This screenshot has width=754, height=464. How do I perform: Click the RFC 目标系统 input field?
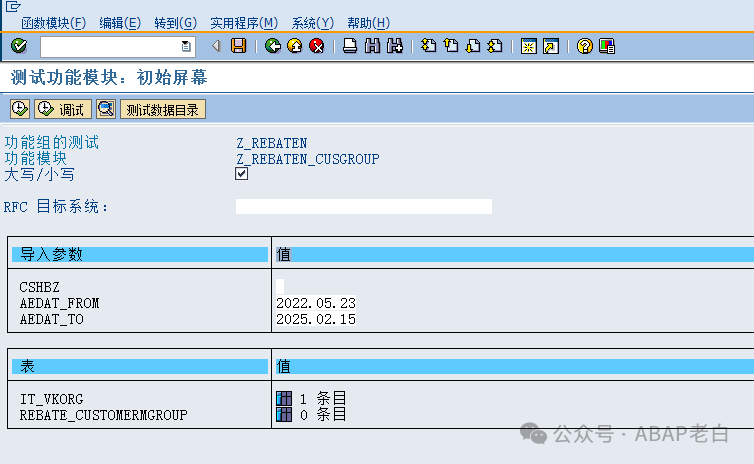[x=364, y=207]
